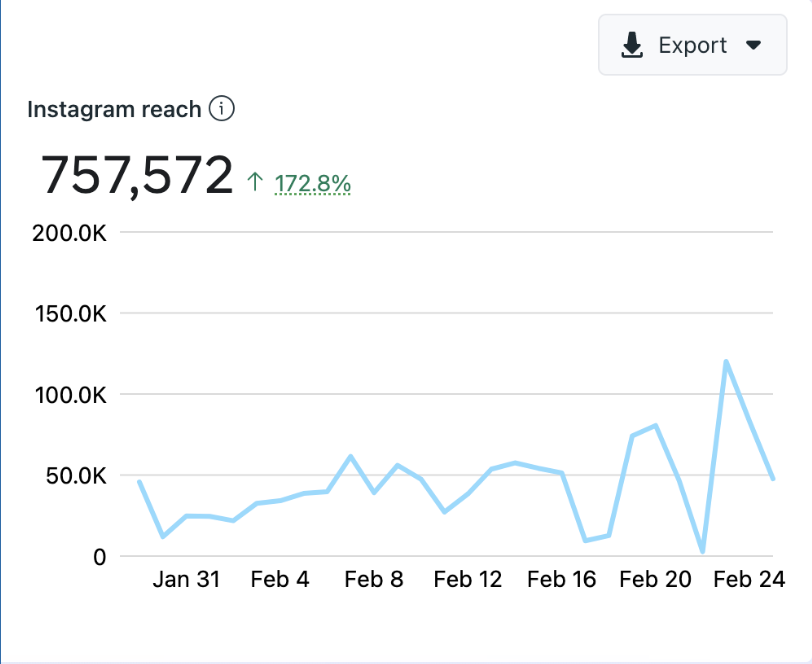Click the green up-arrow trend icon
812x664 pixels.
pos(255,182)
